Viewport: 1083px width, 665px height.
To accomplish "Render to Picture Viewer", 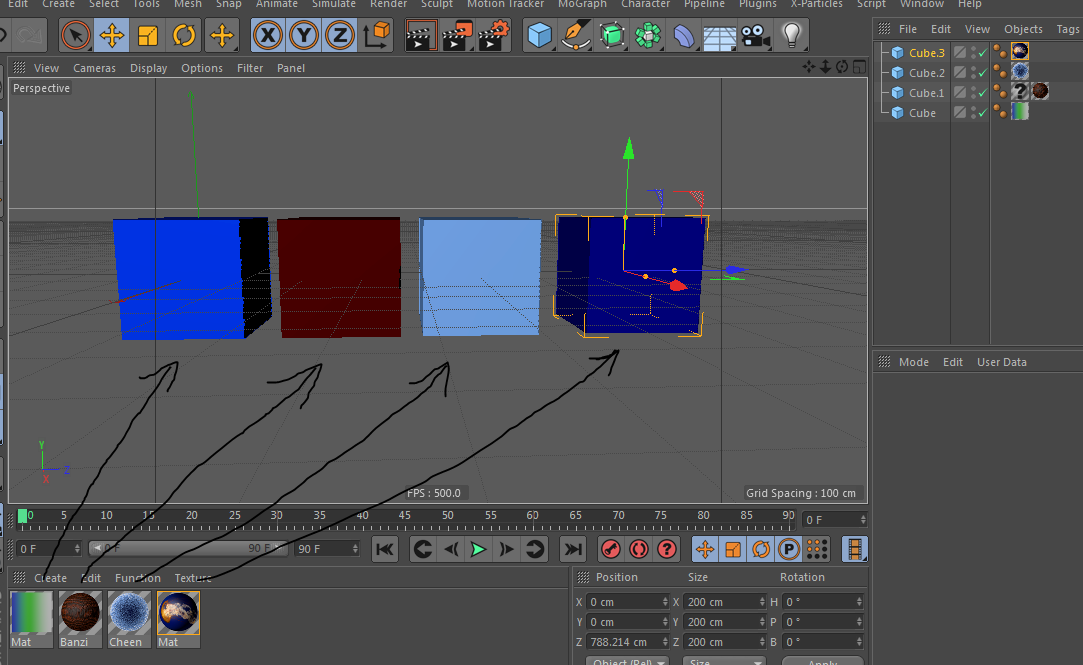I will pos(457,35).
